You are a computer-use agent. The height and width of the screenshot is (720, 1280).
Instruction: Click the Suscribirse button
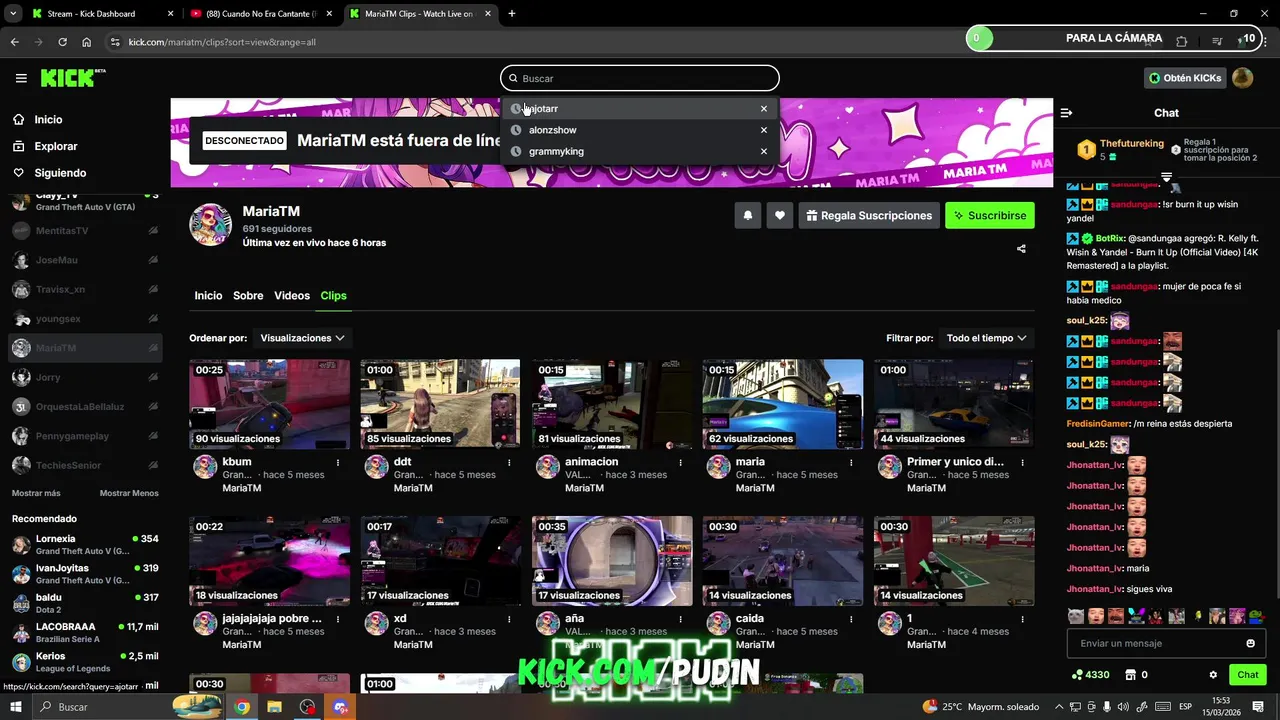coord(990,215)
